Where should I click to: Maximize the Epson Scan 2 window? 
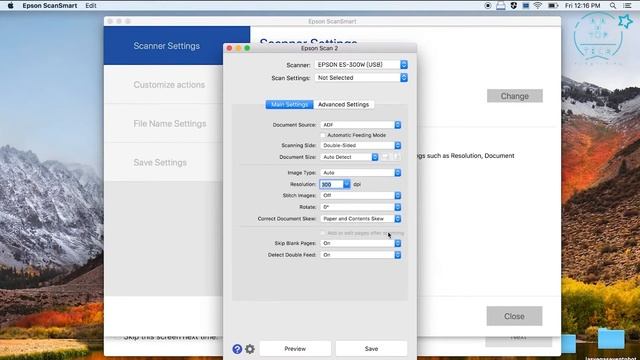click(247, 48)
